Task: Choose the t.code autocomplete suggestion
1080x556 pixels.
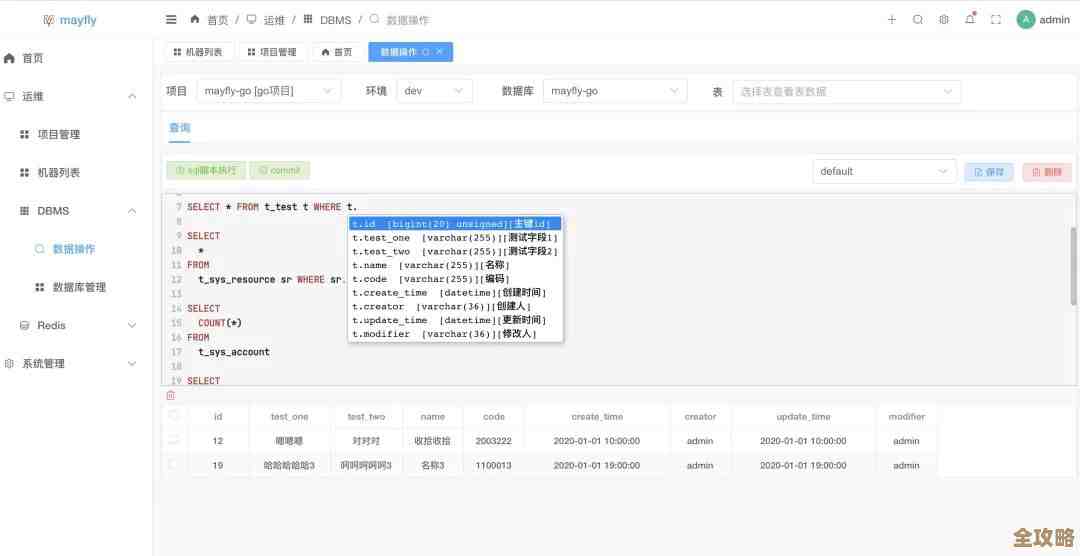Action: [455, 279]
